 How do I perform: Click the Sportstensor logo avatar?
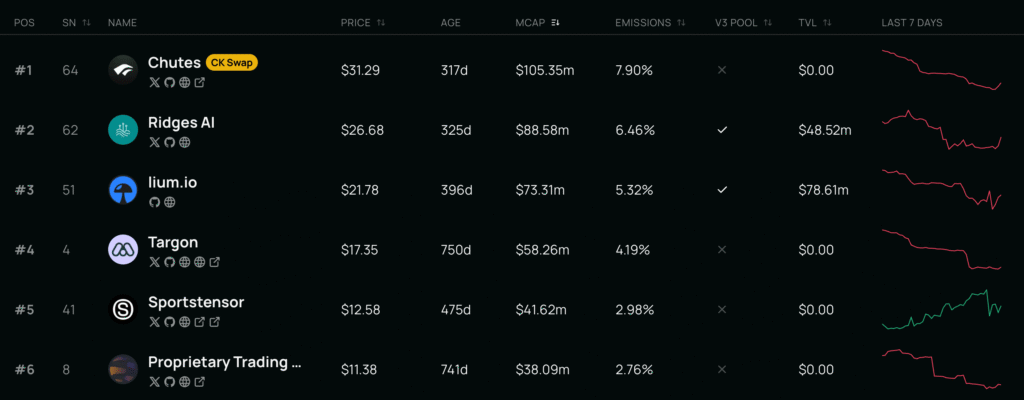123,310
